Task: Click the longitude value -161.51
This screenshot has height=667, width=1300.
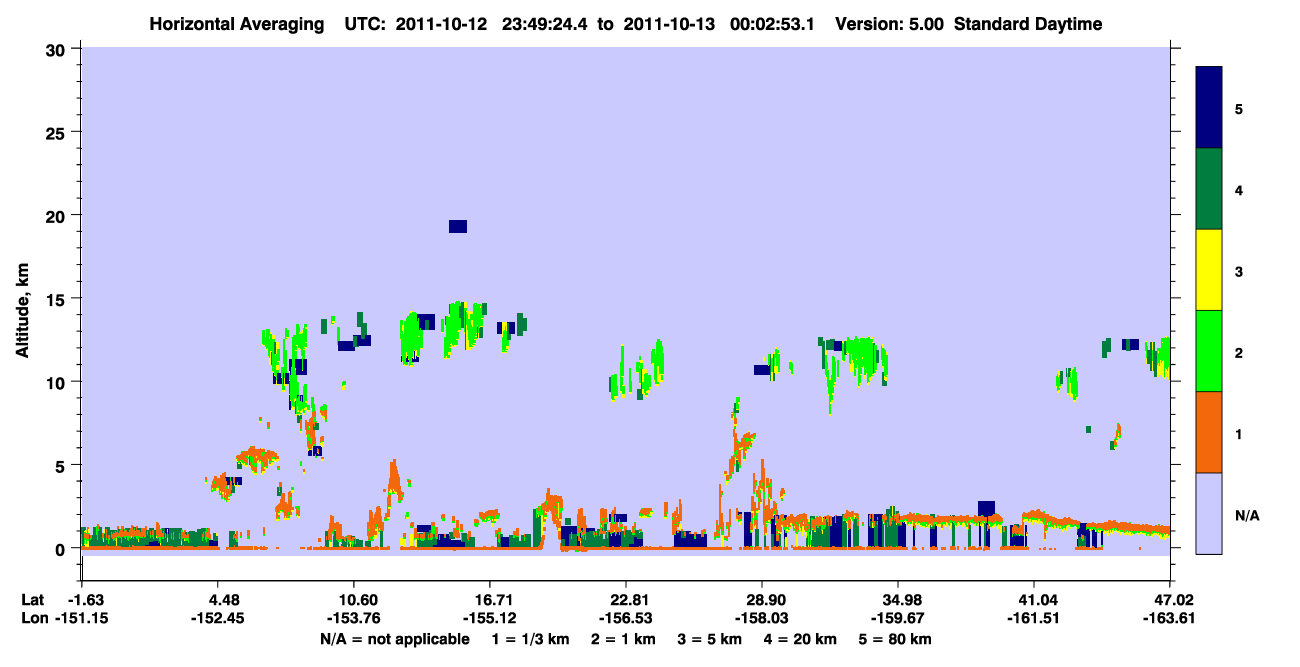Action: point(1034,618)
